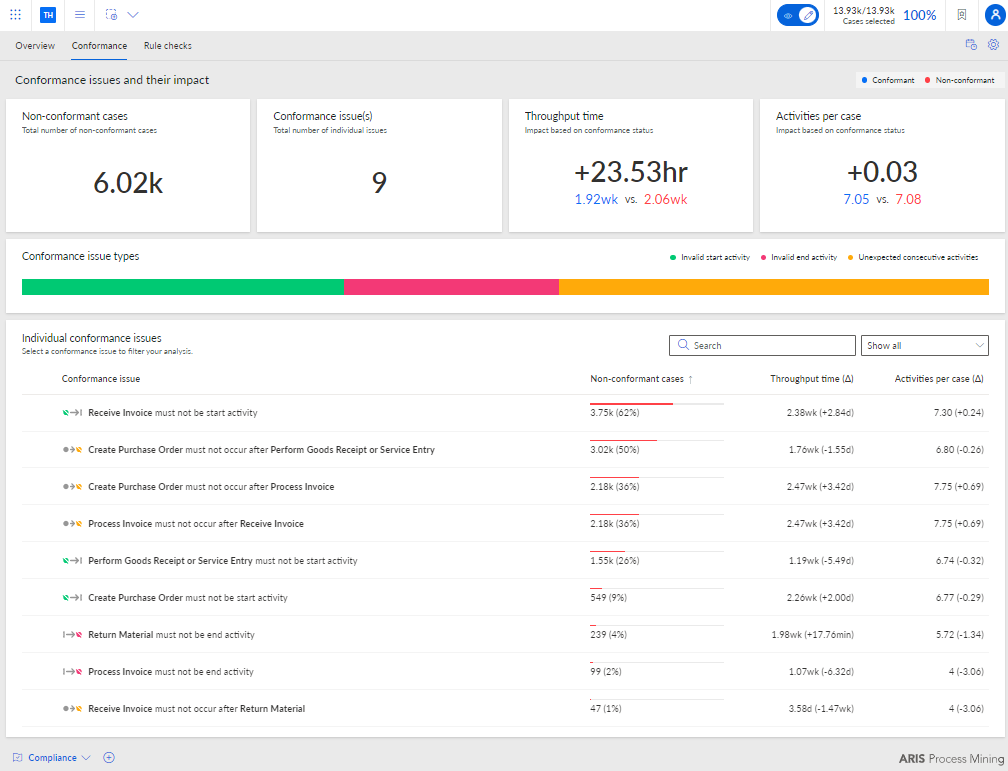Toggle Unexpected consecutive activities legend entry

[x=913, y=257]
